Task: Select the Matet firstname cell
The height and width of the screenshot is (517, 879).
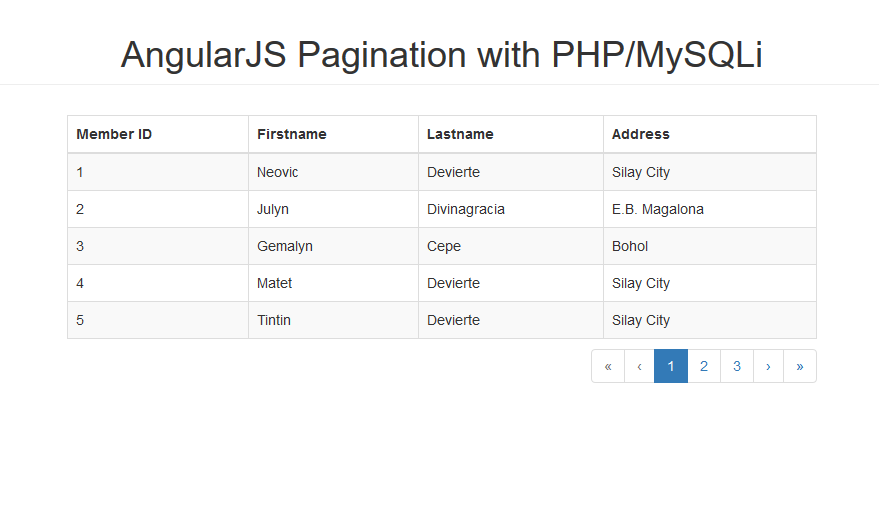Action: 334,283
